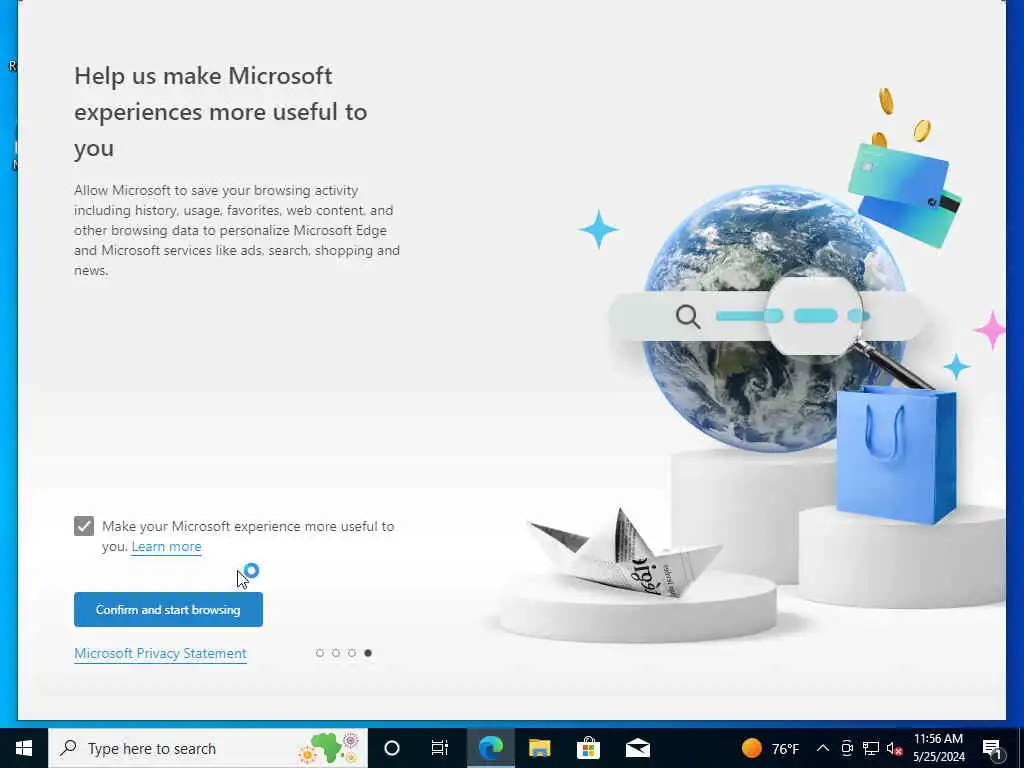Click the muted volume tray icon
This screenshot has width=1024, height=768.
tap(894, 748)
